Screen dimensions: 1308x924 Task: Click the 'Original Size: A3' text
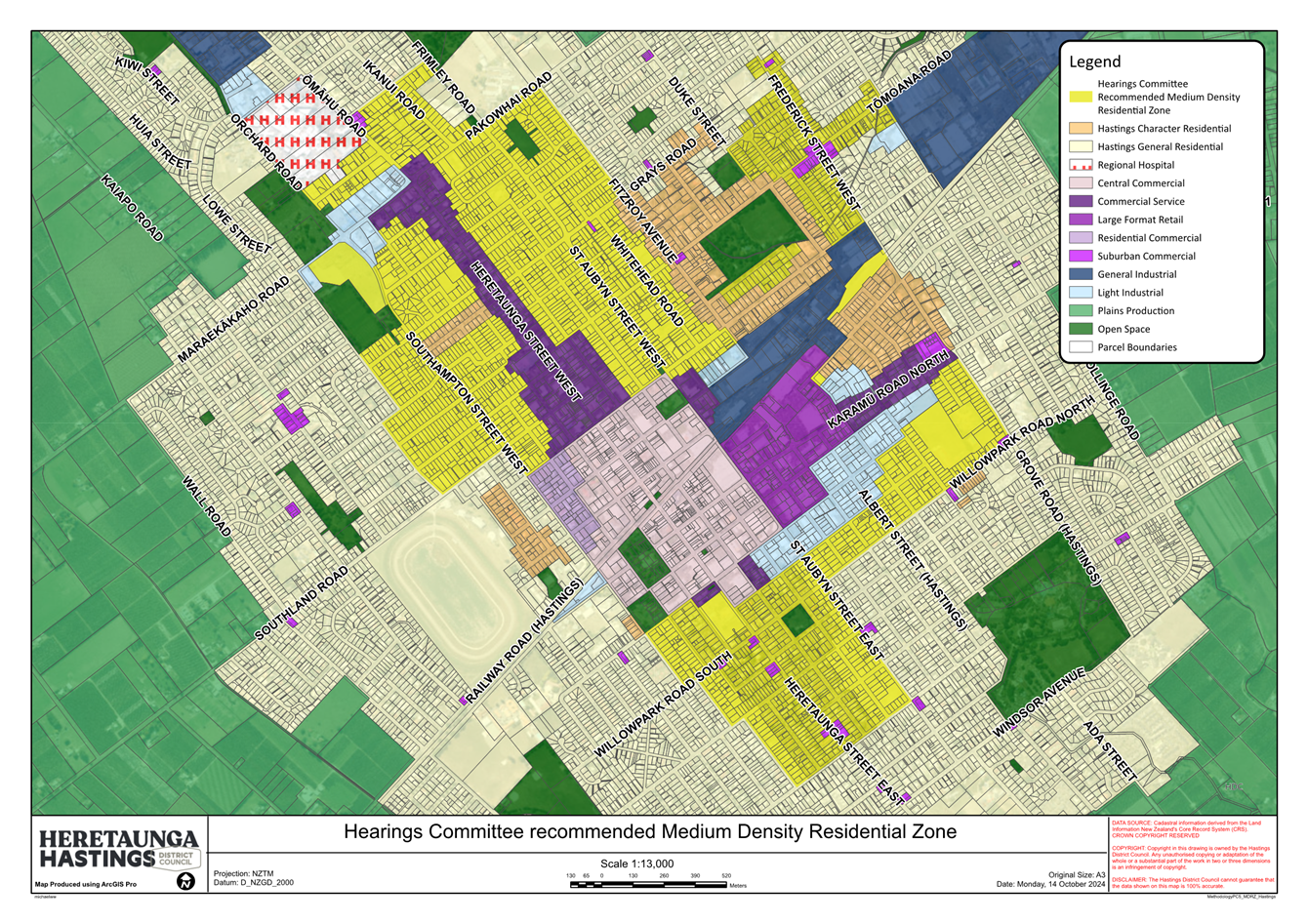point(1077,875)
